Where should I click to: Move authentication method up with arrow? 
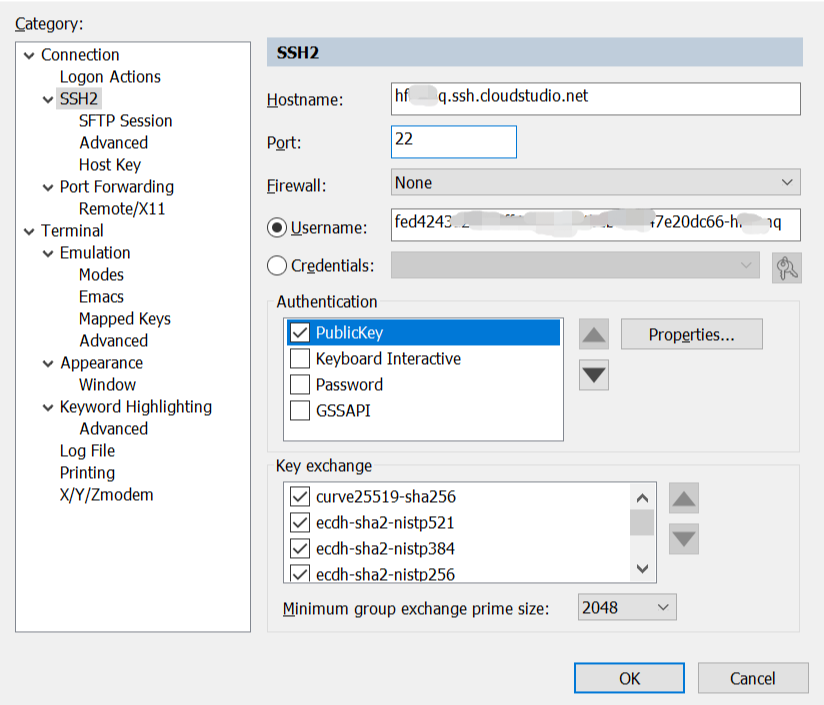coord(594,334)
